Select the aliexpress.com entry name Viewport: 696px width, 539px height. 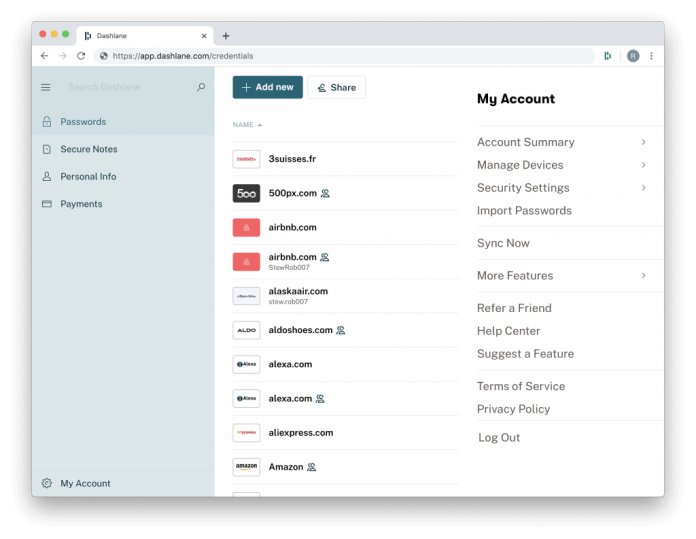[301, 432]
